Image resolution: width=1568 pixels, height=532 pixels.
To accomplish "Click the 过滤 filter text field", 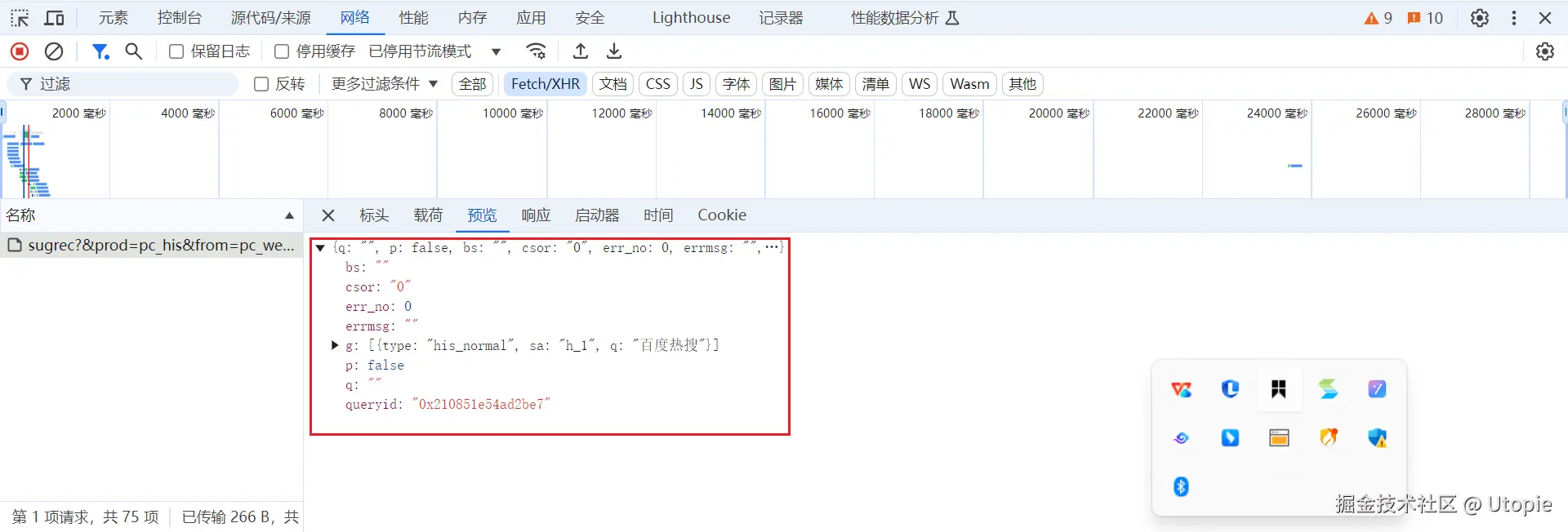I will [x=122, y=84].
